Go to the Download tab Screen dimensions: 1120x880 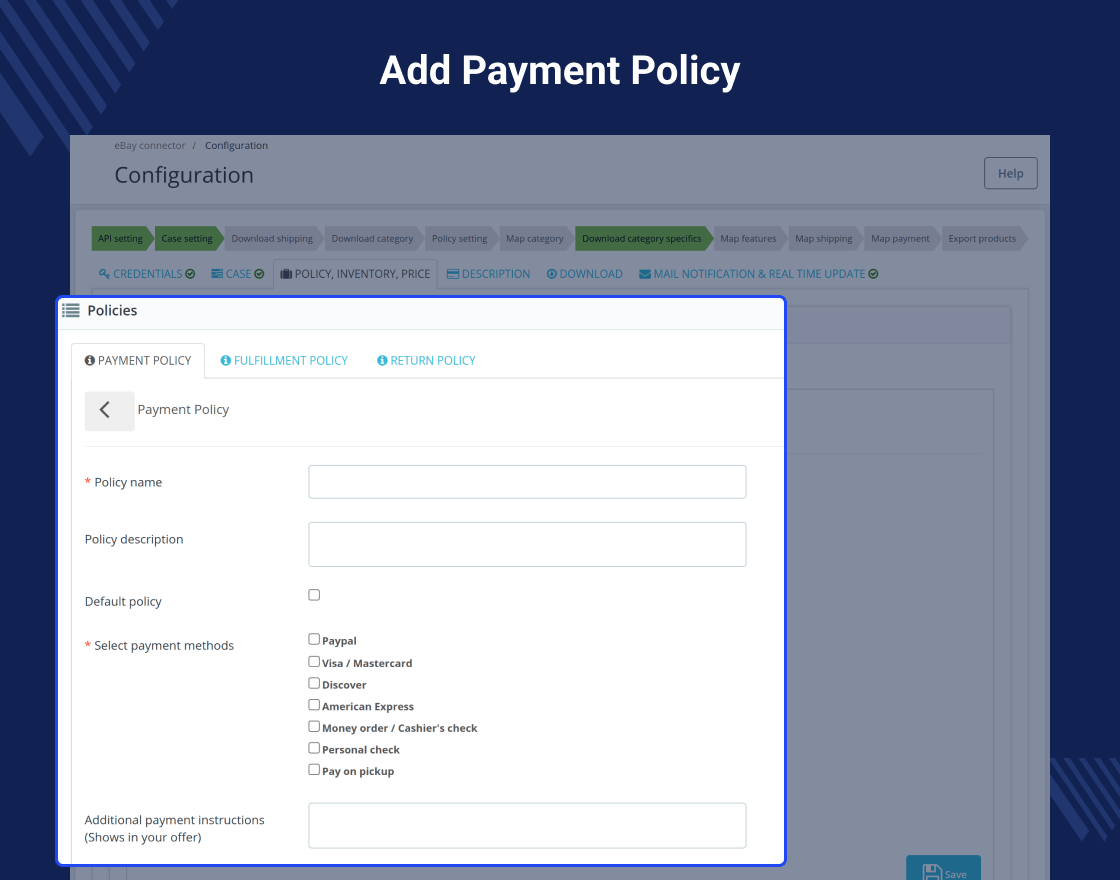pyautogui.click(x=585, y=274)
